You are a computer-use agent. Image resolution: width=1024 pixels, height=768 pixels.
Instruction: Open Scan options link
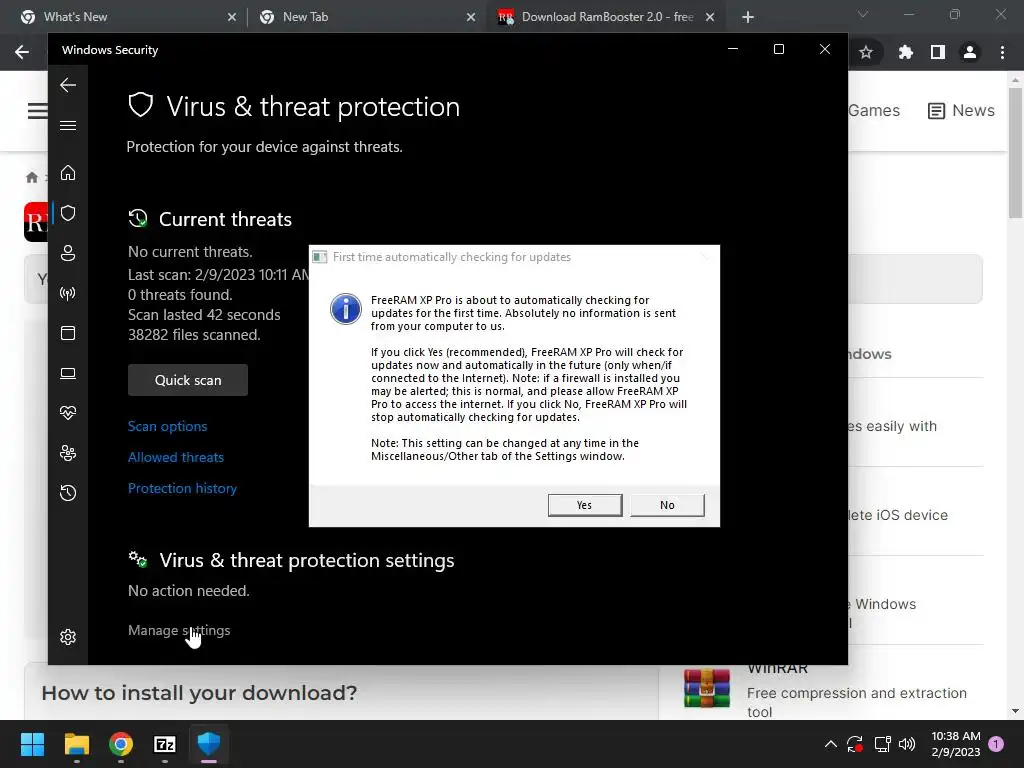click(x=167, y=426)
